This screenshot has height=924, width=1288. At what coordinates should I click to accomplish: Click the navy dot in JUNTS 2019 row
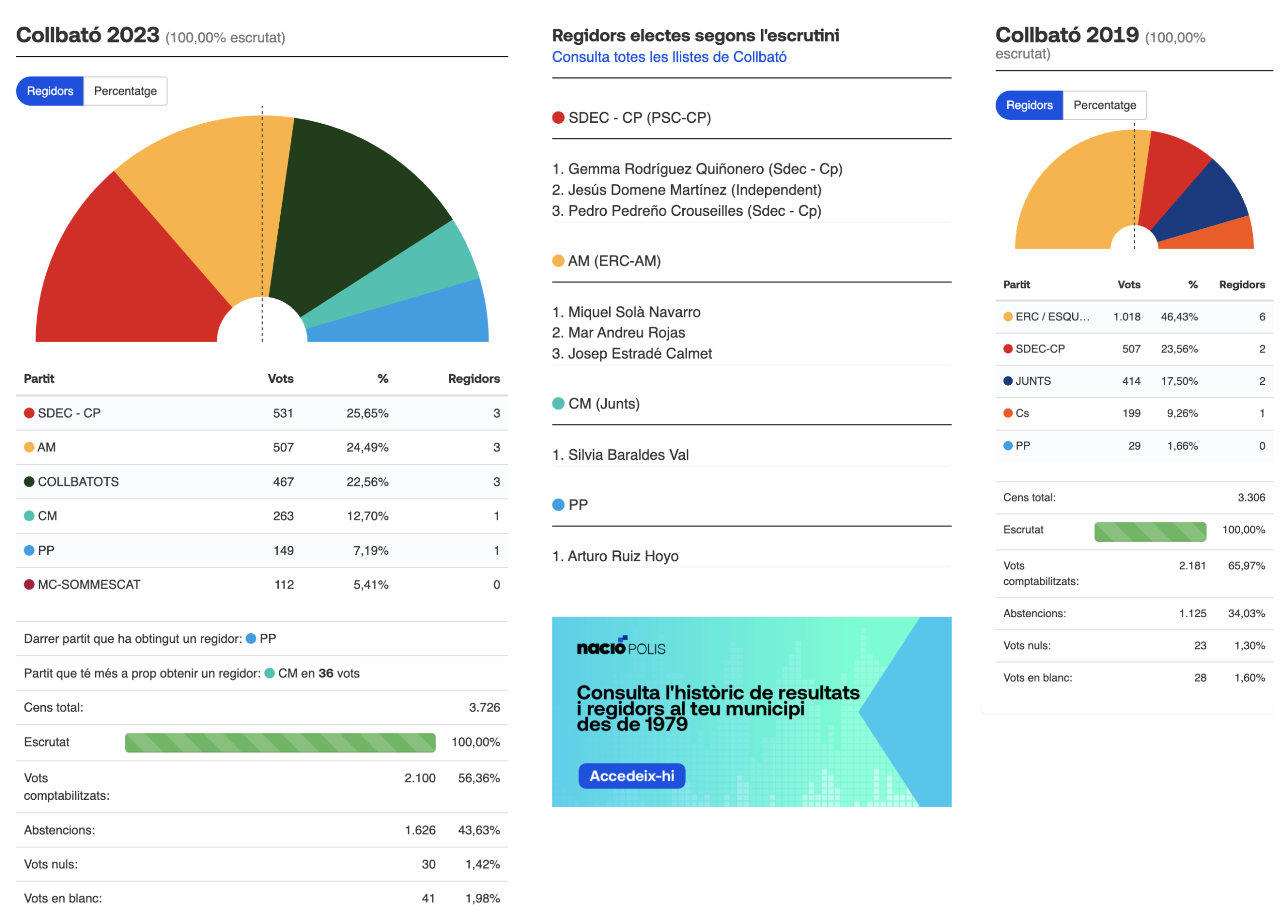[x=1008, y=381]
